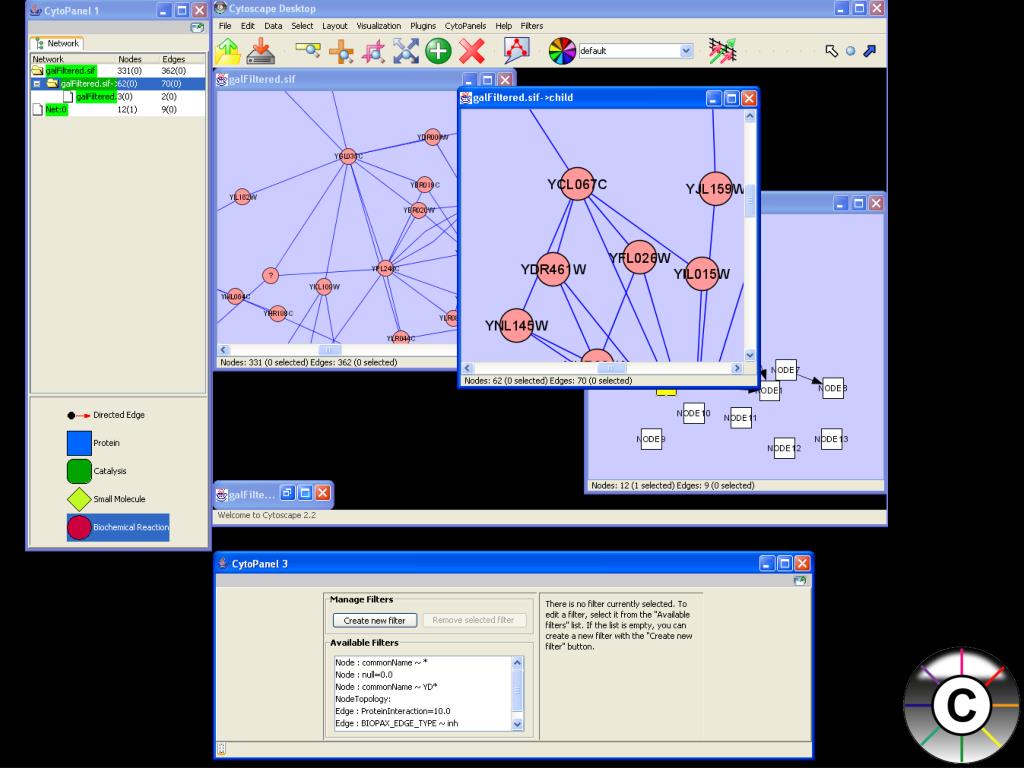Select the Biochemical Reaction red circle

(79, 527)
